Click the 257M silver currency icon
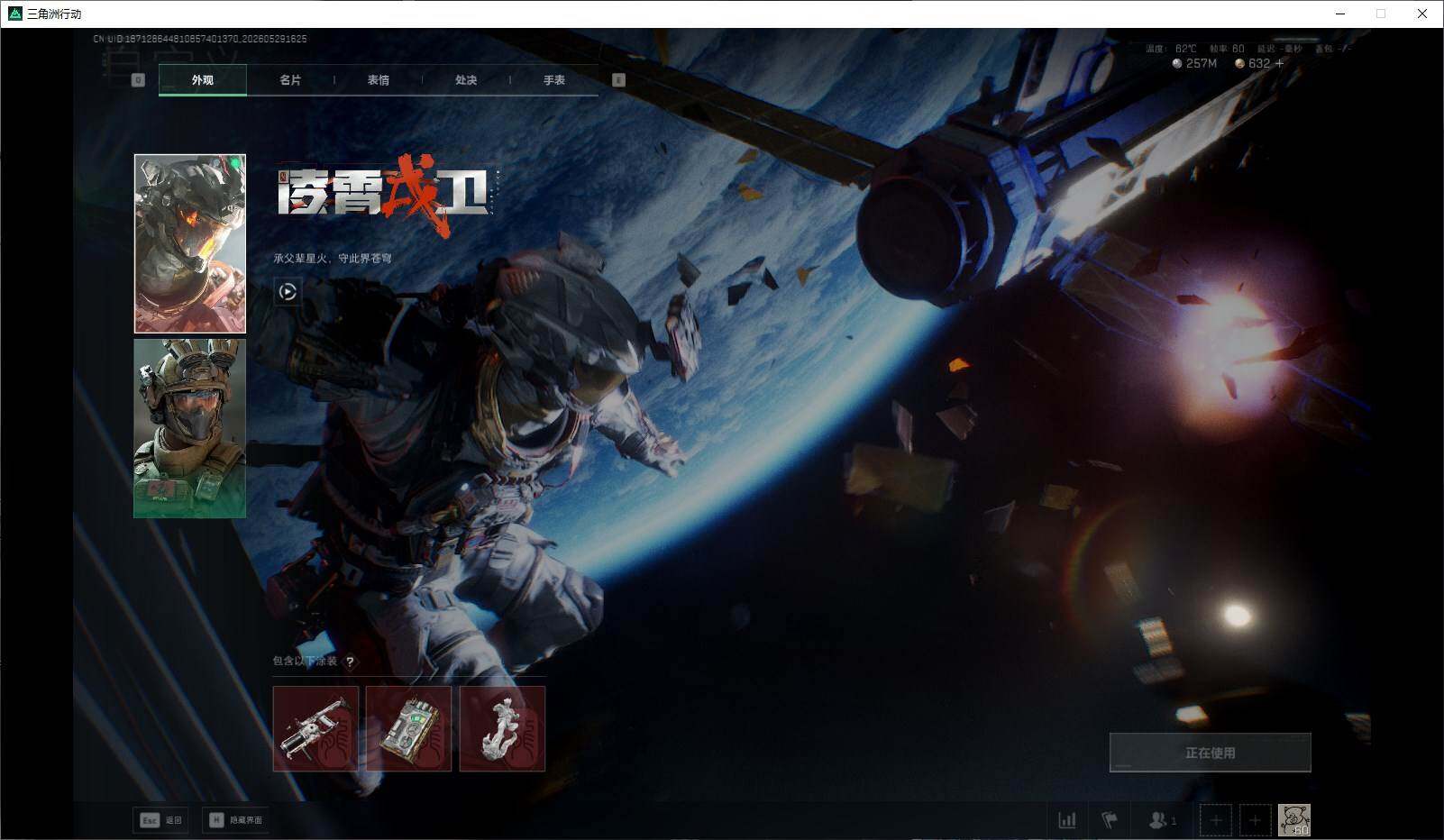Image resolution: width=1444 pixels, height=840 pixels. coord(1176,63)
